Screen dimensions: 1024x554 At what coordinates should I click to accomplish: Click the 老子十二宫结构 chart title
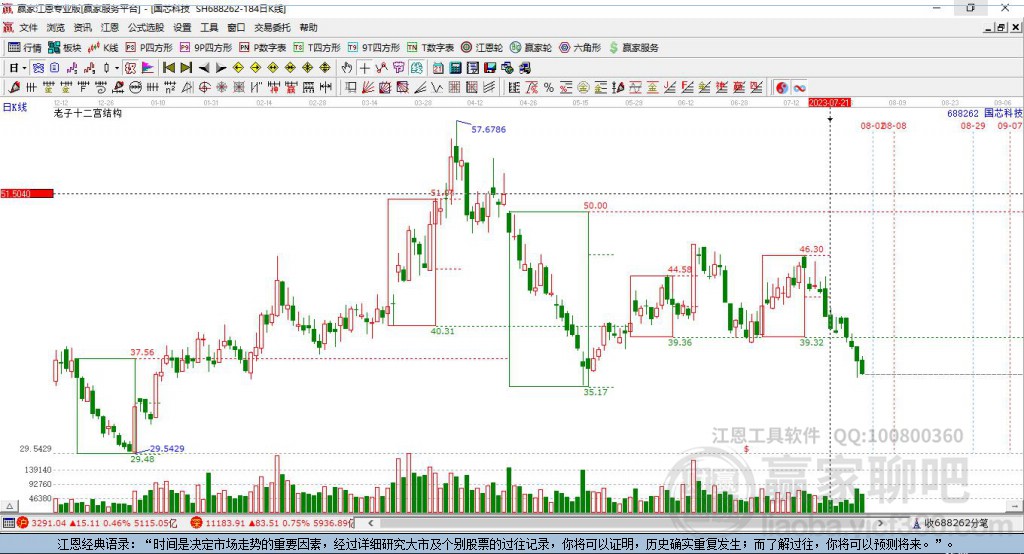point(88,113)
